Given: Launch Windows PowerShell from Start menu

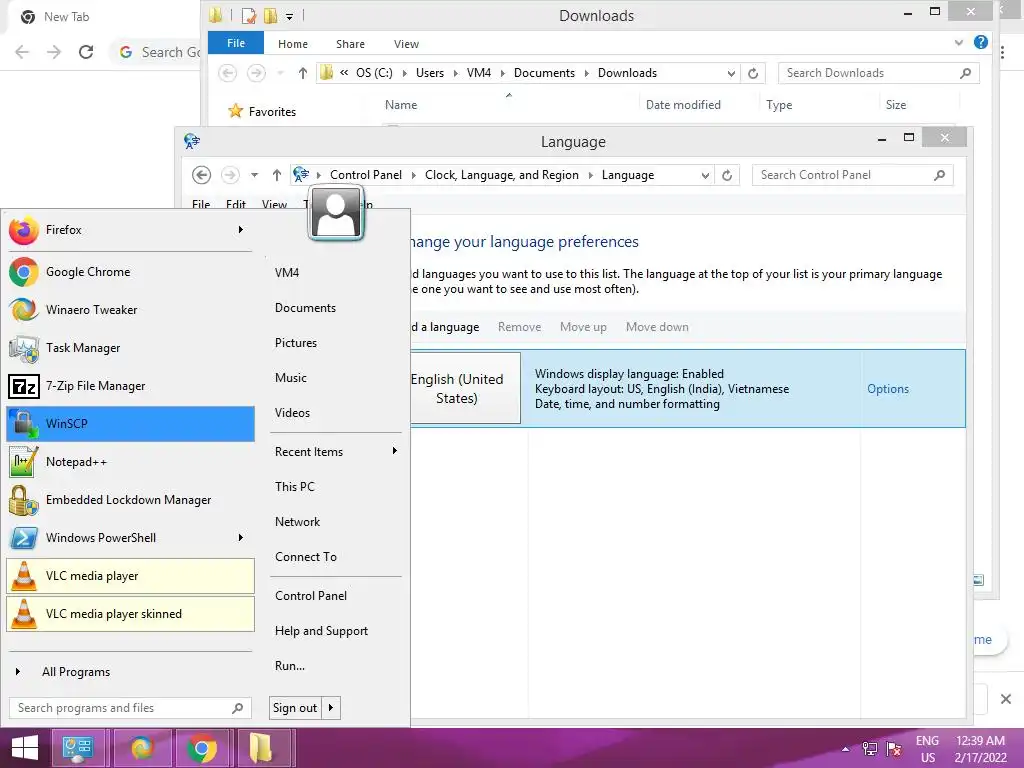Looking at the screenshot, I should 130,537.
